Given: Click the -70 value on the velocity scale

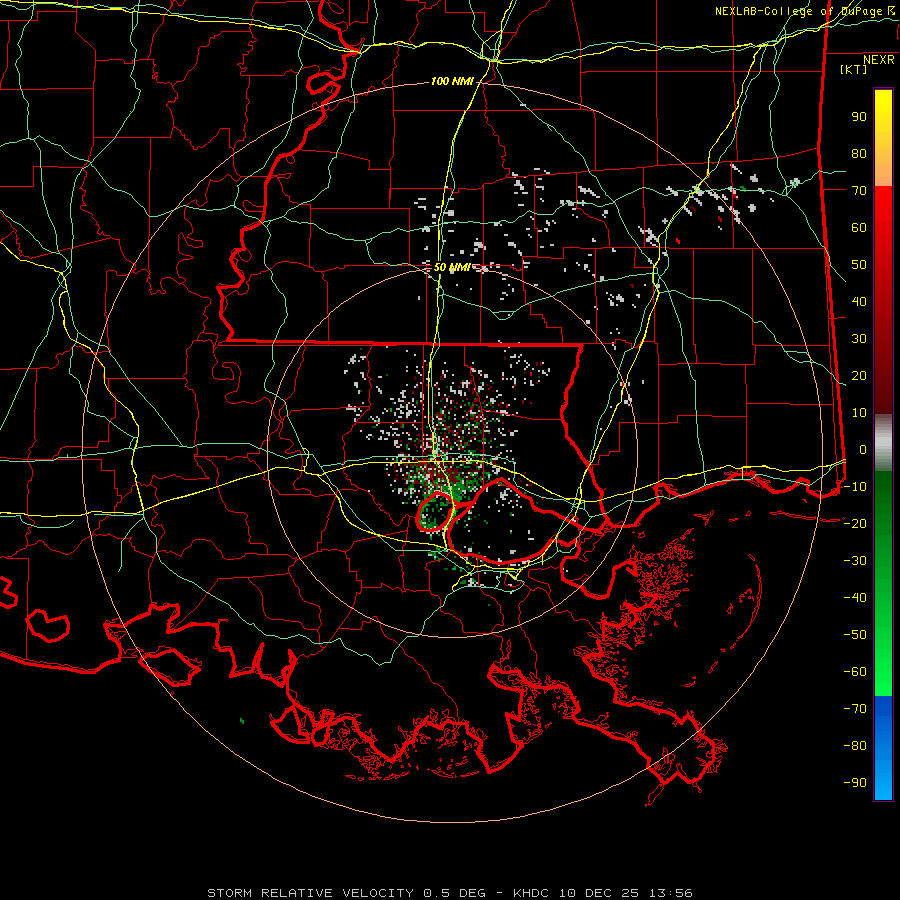Looking at the screenshot, I should (x=855, y=708).
